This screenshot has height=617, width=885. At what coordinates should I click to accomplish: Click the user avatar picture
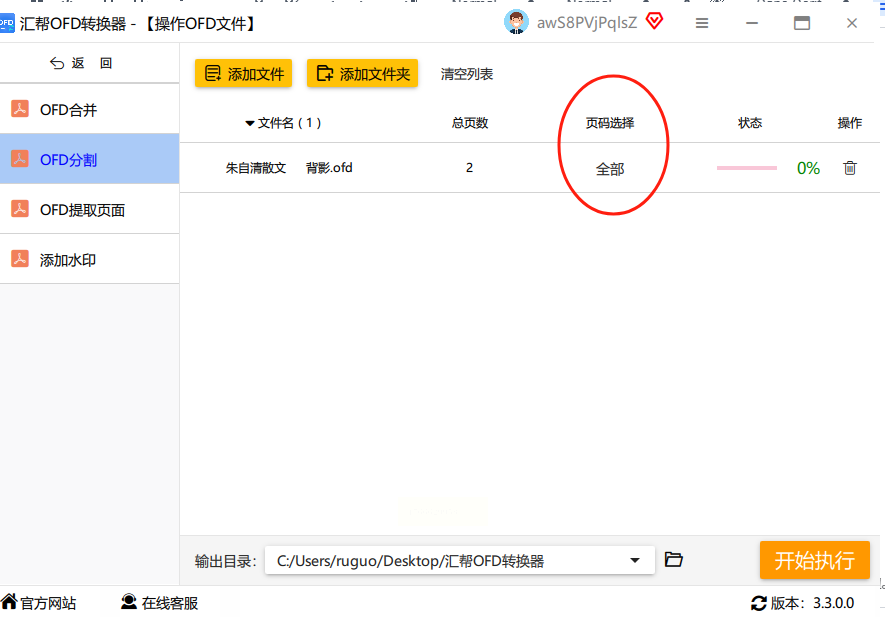pyautogui.click(x=516, y=23)
